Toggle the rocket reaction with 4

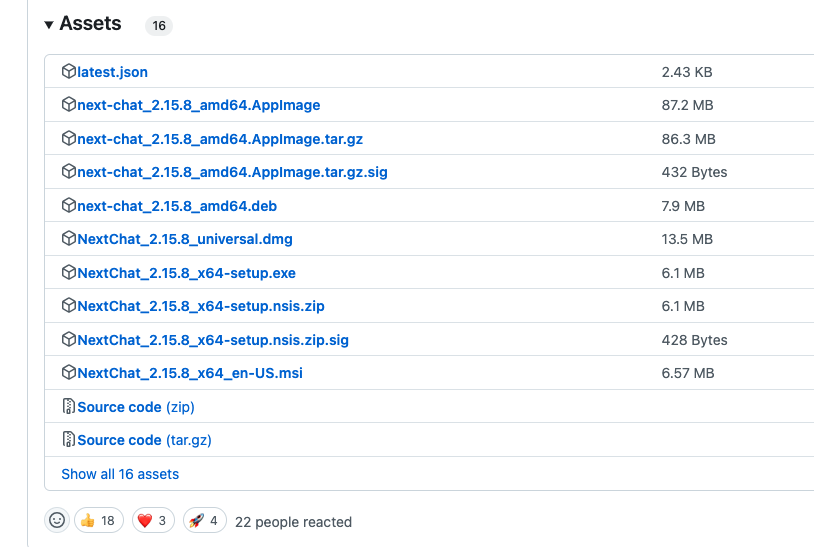click(x=205, y=521)
